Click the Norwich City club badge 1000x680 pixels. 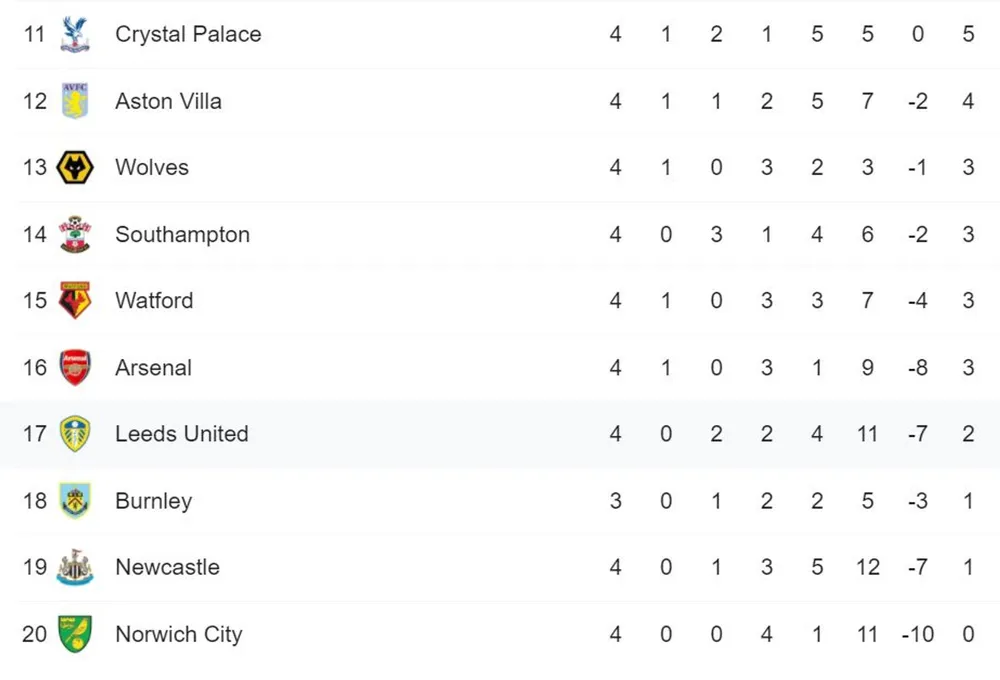(x=75, y=634)
